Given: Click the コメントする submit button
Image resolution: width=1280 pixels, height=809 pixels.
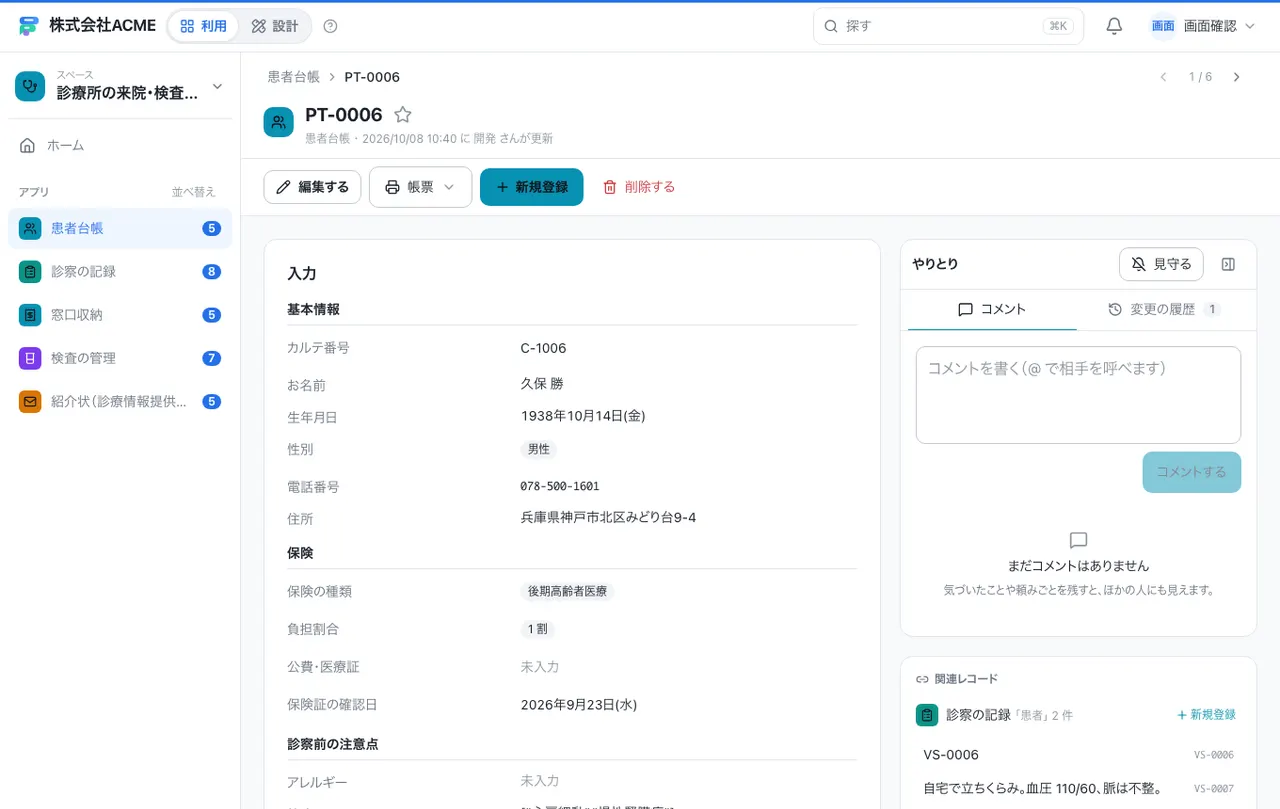Looking at the screenshot, I should [x=1192, y=472].
